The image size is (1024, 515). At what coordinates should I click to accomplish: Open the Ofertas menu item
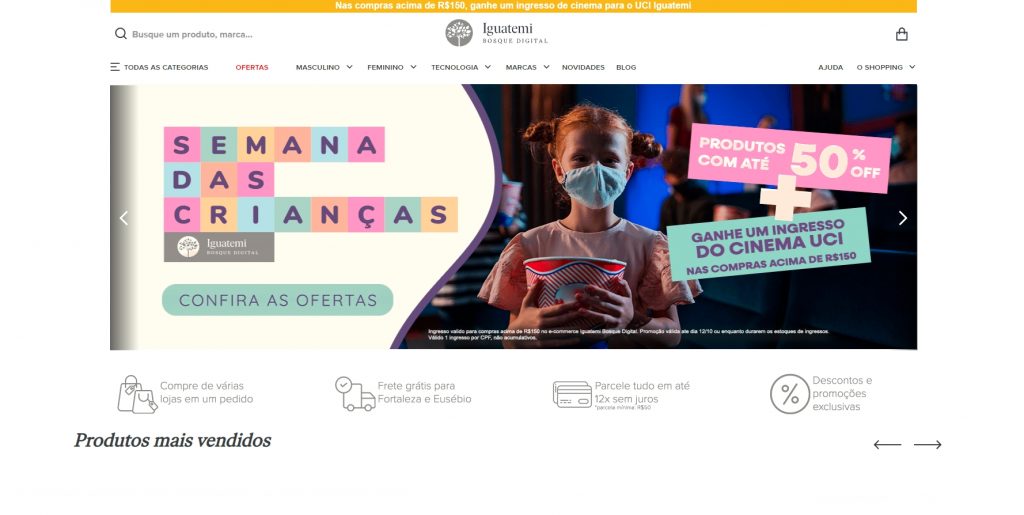[x=252, y=67]
